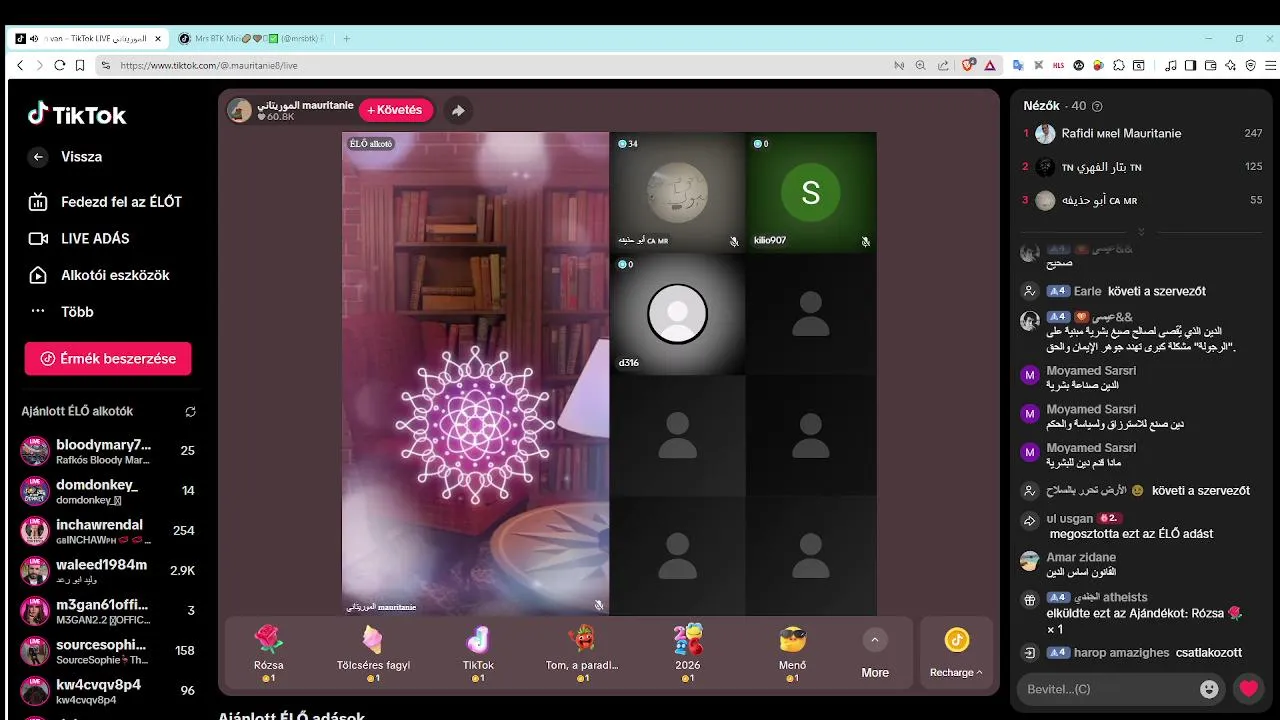Open m3gan61offi live creator entry
1280x720 pixels.
point(108,611)
